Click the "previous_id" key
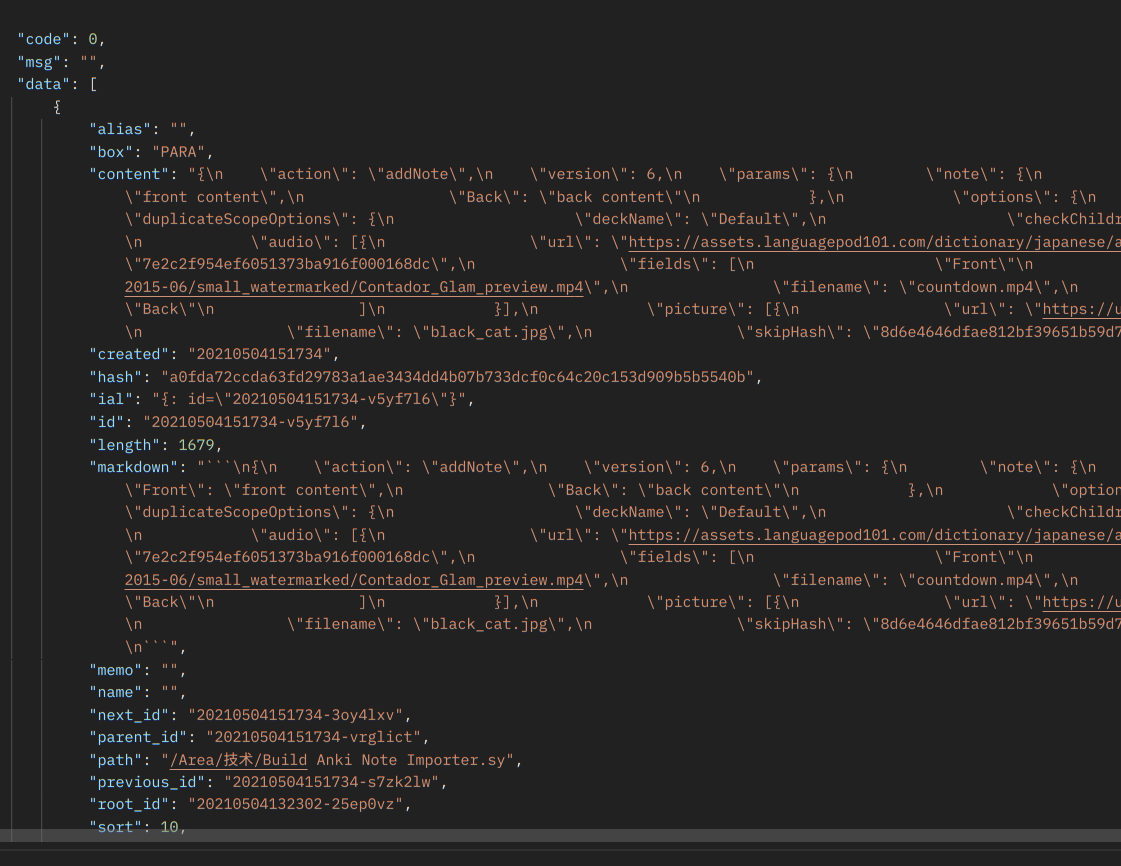1121x866 pixels. click(147, 783)
